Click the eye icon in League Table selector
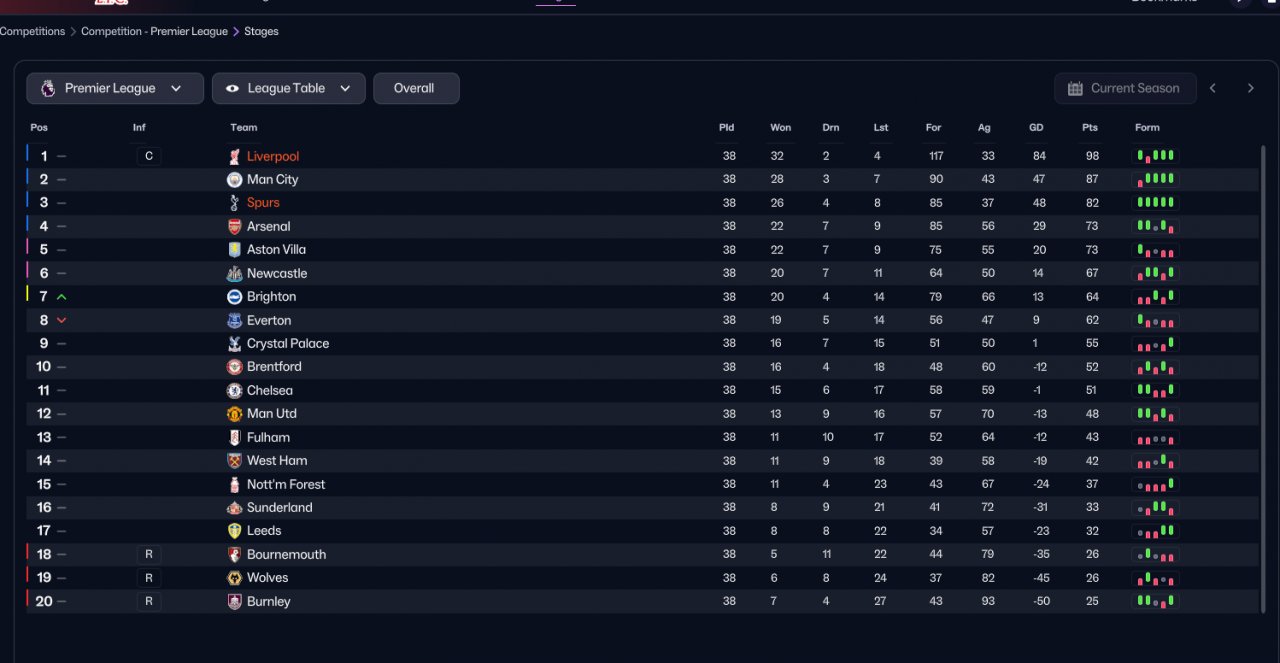This screenshot has height=663, width=1280. (x=232, y=88)
